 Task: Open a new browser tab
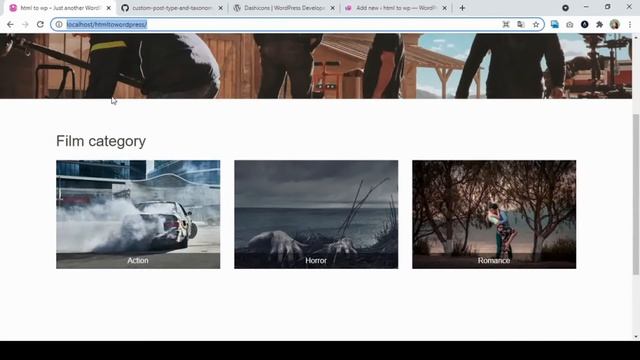click(462, 8)
